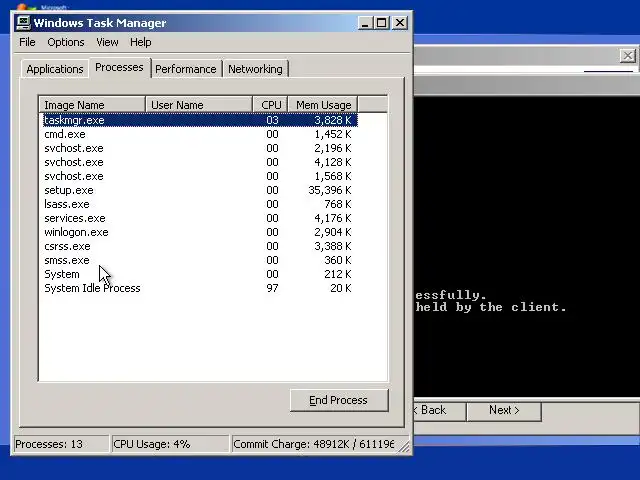
Task: Click Next in the setup wizard
Action: click(x=504, y=410)
